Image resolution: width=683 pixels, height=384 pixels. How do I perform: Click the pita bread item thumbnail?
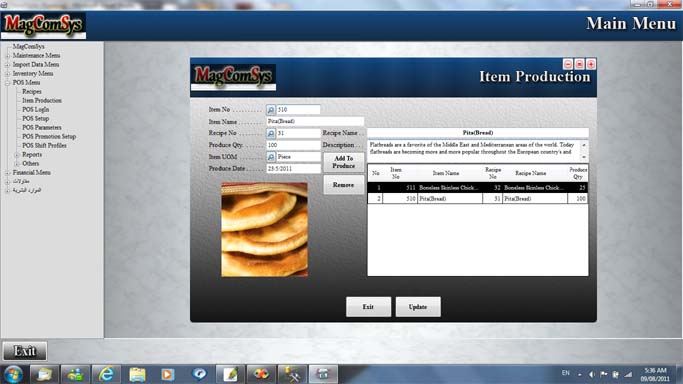pyautogui.click(x=264, y=229)
